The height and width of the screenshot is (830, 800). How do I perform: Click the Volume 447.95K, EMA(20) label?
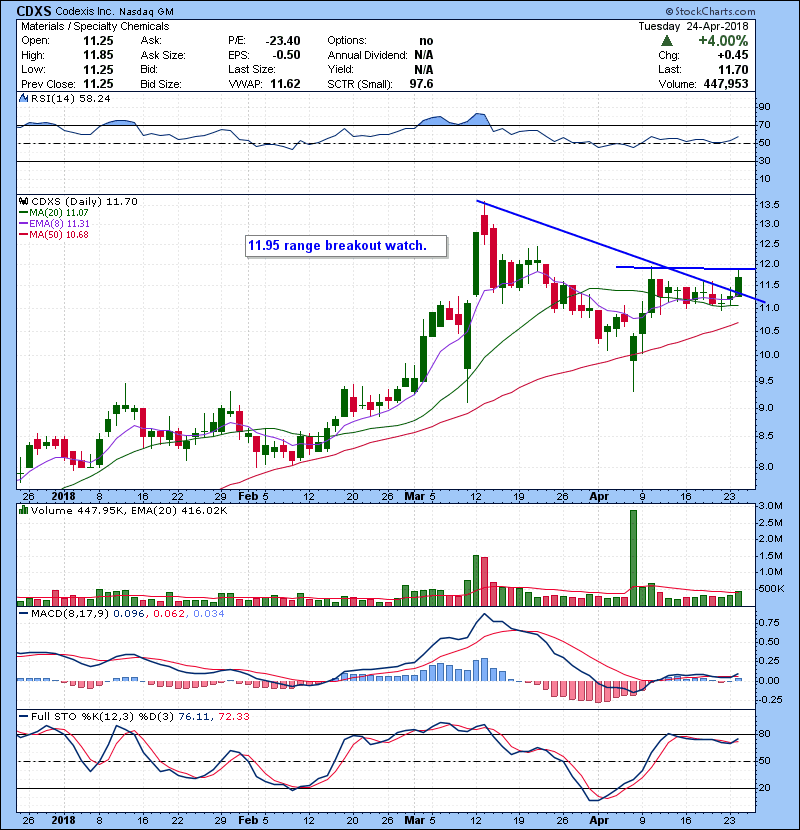tap(129, 510)
